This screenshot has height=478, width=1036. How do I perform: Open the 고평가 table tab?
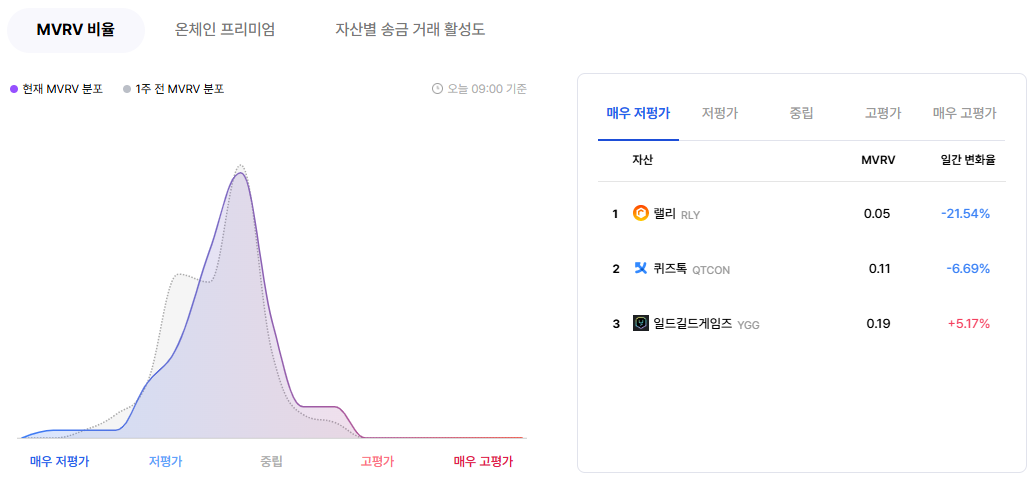(883, 113)
